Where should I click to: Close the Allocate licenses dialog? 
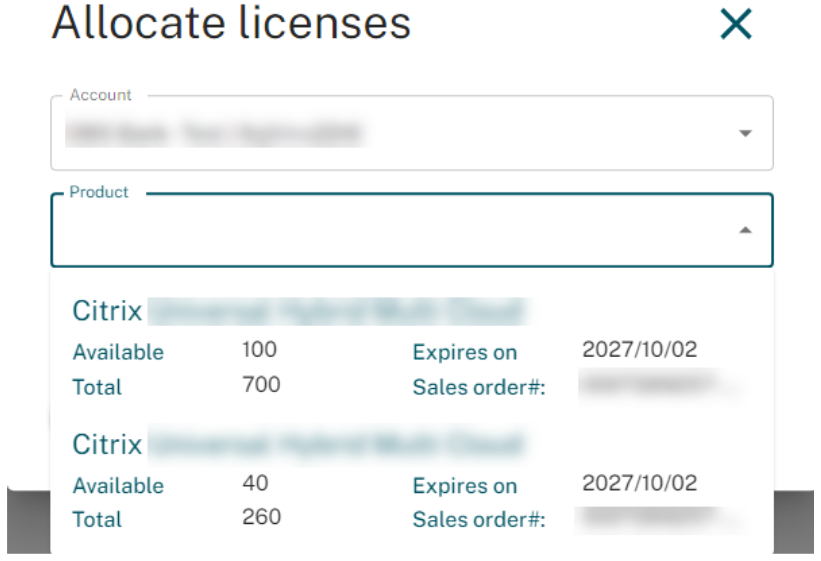[735, 26]
